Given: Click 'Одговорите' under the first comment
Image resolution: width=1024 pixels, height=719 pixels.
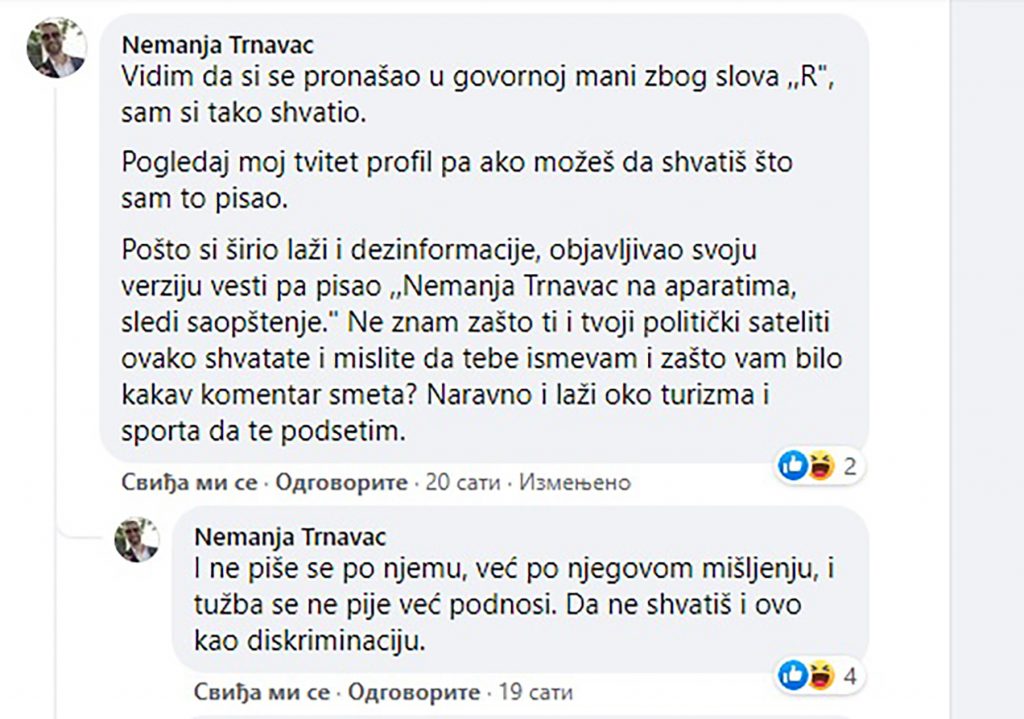Looking at the screenshot, I should [x=341, y=483].
